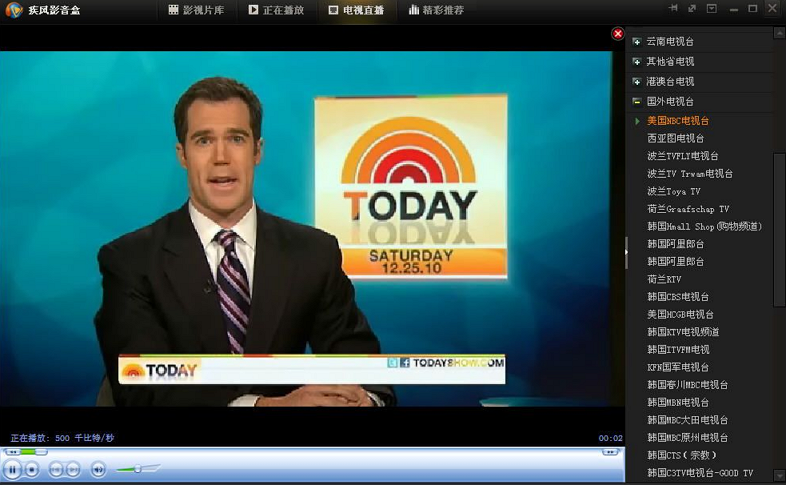This screenshot has height=485, width=786.
Task: Play the 韩国CTS（宗教）channel
Action: [x=682, y=455]
